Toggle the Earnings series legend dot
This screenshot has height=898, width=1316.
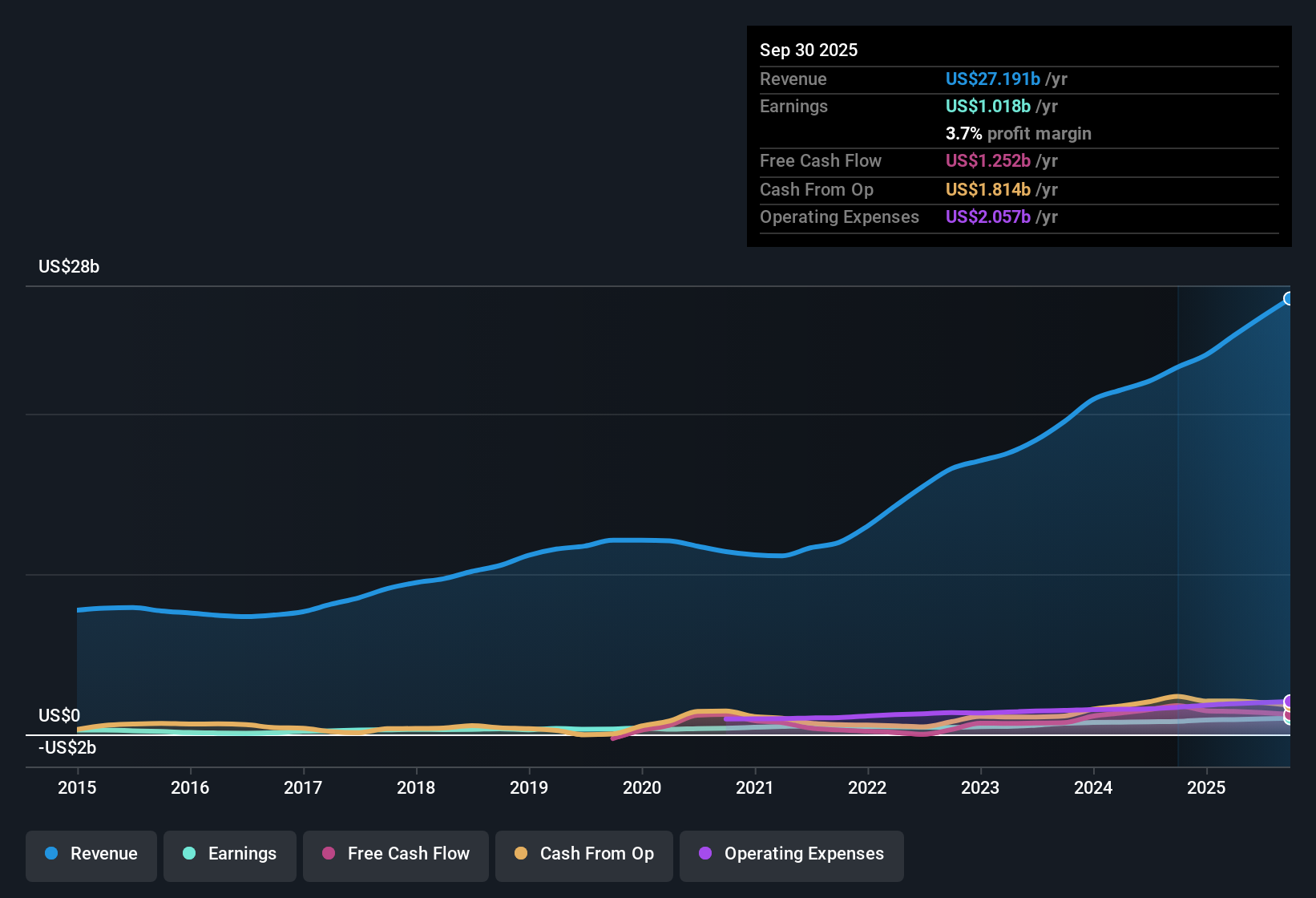click(189, 854)
